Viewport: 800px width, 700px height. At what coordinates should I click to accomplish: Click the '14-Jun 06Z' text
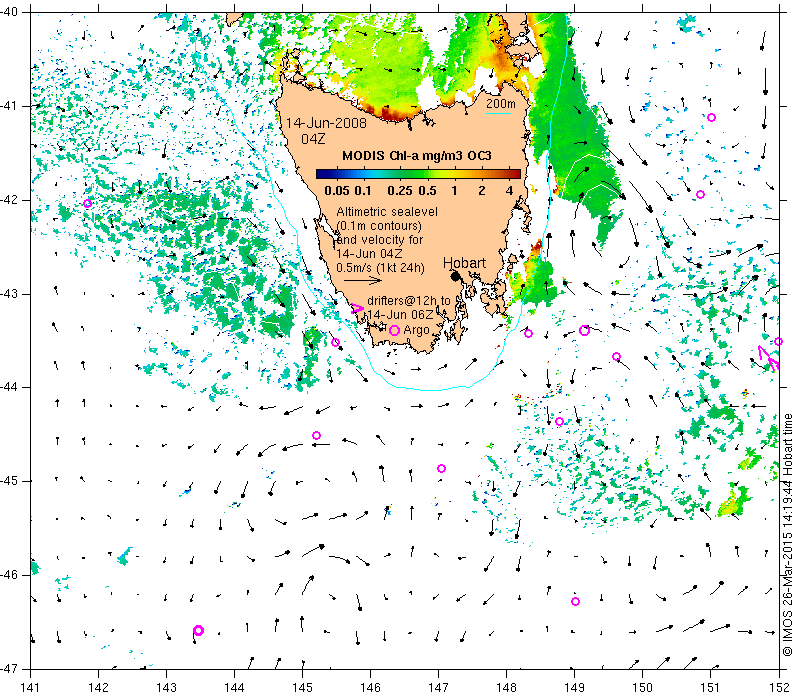tap(400, 314)
